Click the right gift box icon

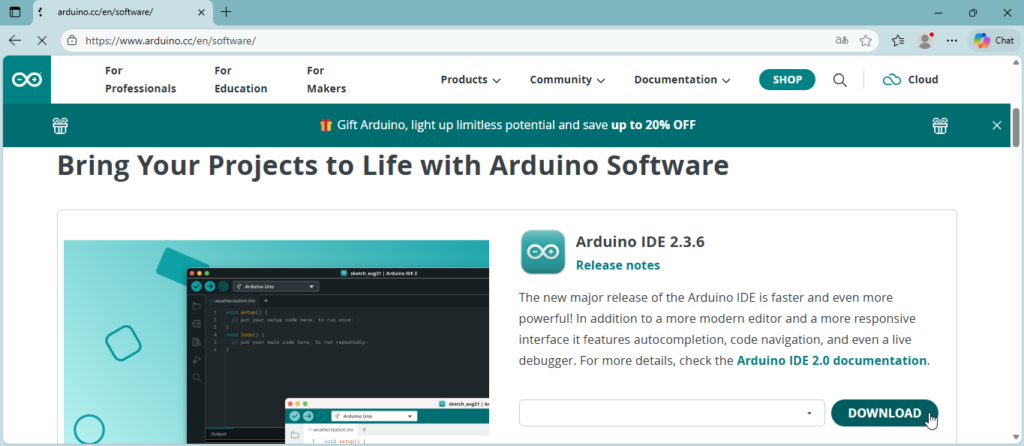tap(940, 125)
